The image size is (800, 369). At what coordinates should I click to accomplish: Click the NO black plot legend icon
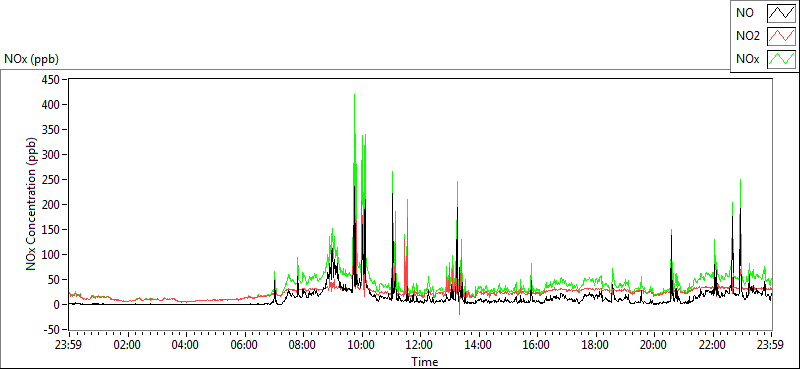781,13
